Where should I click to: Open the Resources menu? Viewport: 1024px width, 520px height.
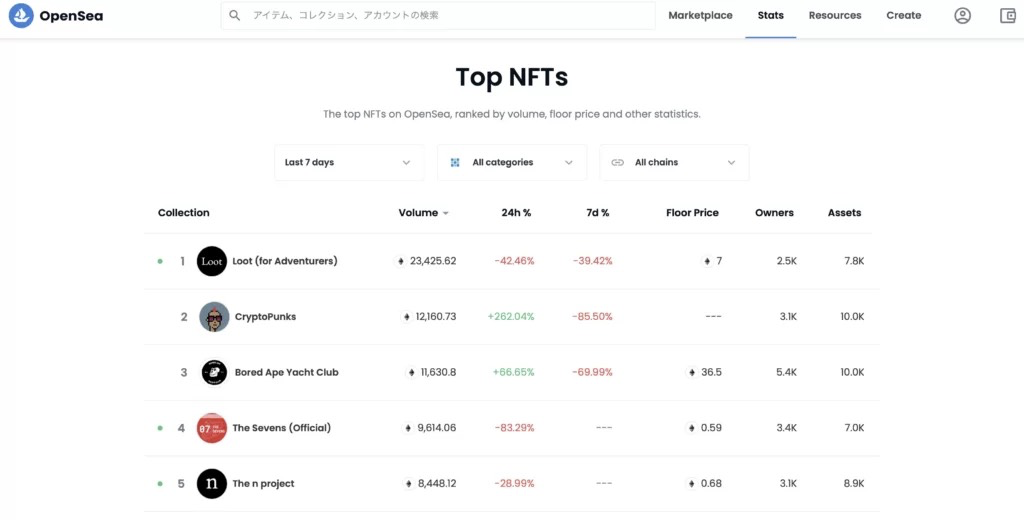835,15
